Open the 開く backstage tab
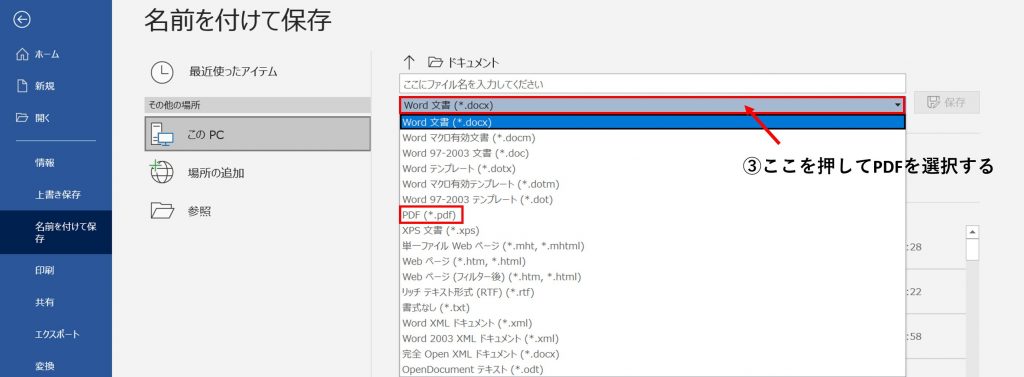This screenshot has height=377, width=1024. pyautogui.click(x=56, y=118)
